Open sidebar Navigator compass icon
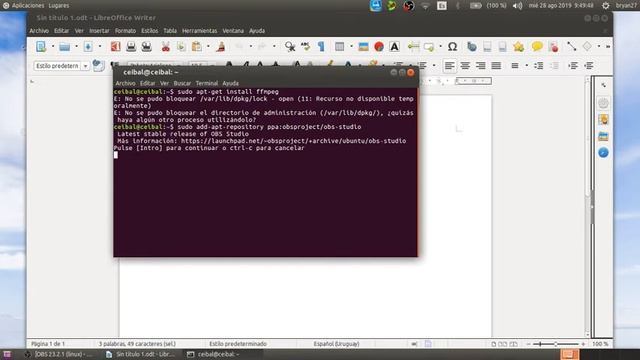The height and width of the screenshot is (360, 640). (x=603, y=153)
